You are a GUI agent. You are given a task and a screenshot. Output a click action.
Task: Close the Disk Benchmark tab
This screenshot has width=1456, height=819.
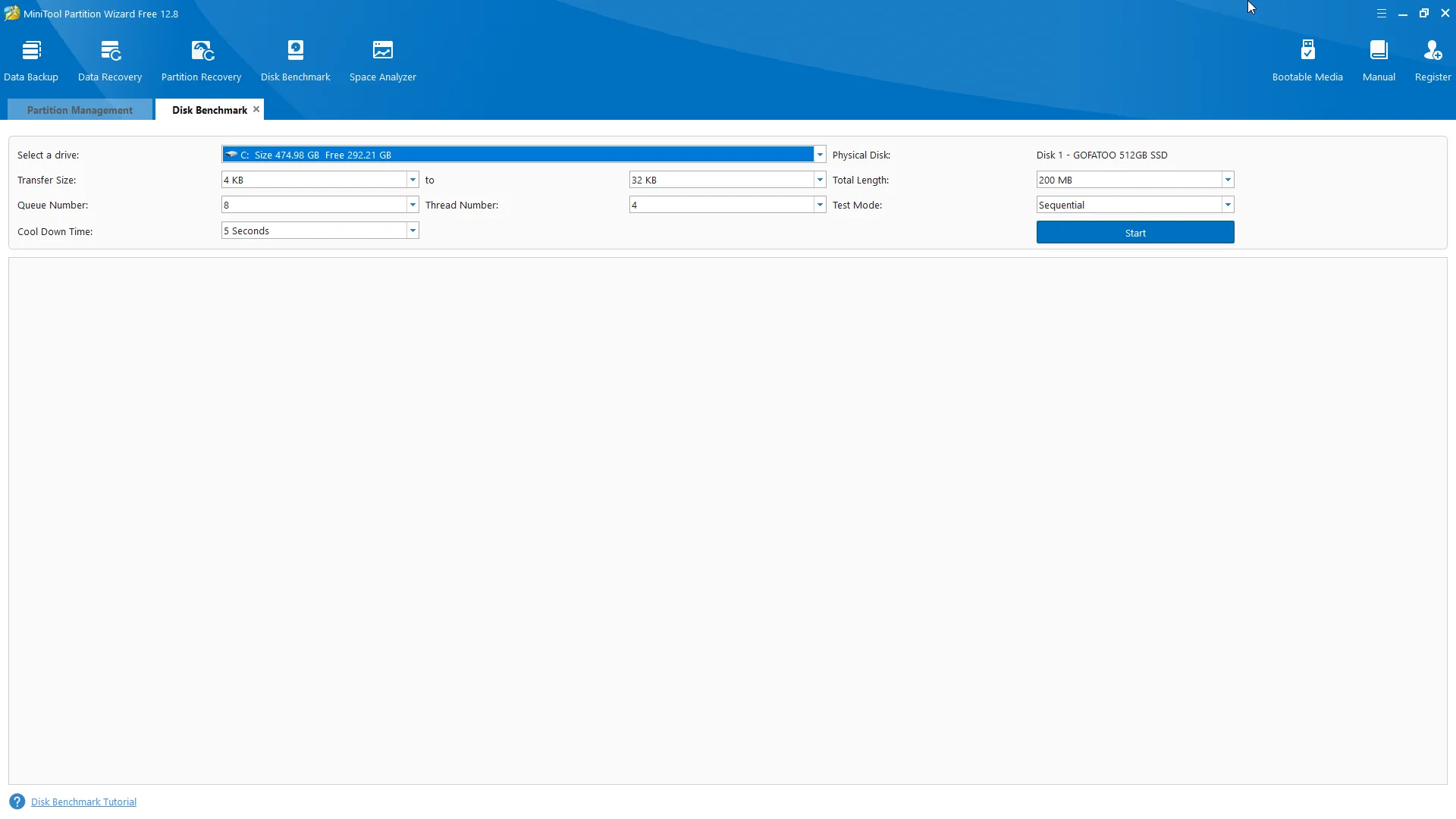click(x=256, y=109)
